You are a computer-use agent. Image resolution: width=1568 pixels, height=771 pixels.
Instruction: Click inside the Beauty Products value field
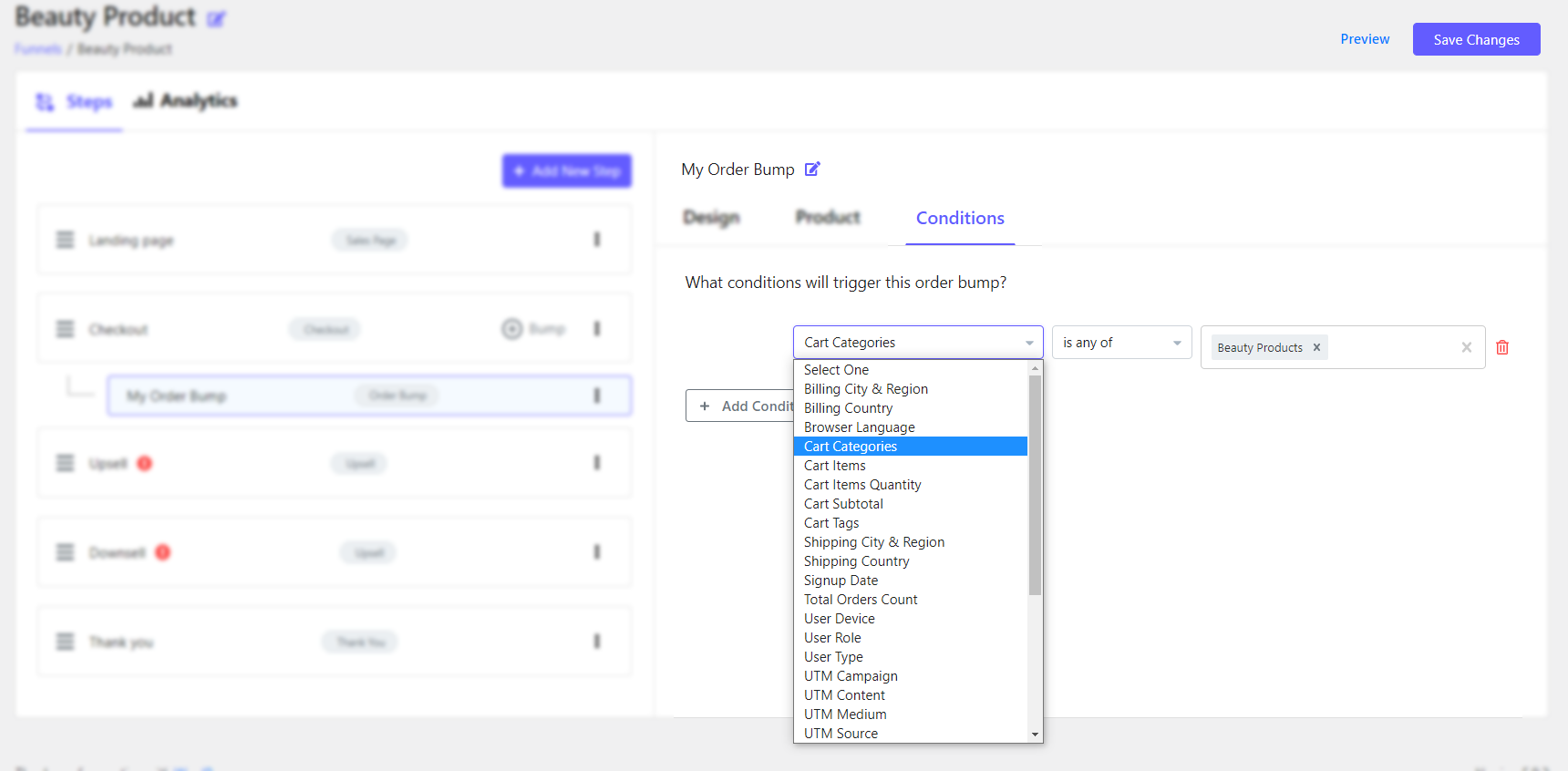(x=1343, y=347)
